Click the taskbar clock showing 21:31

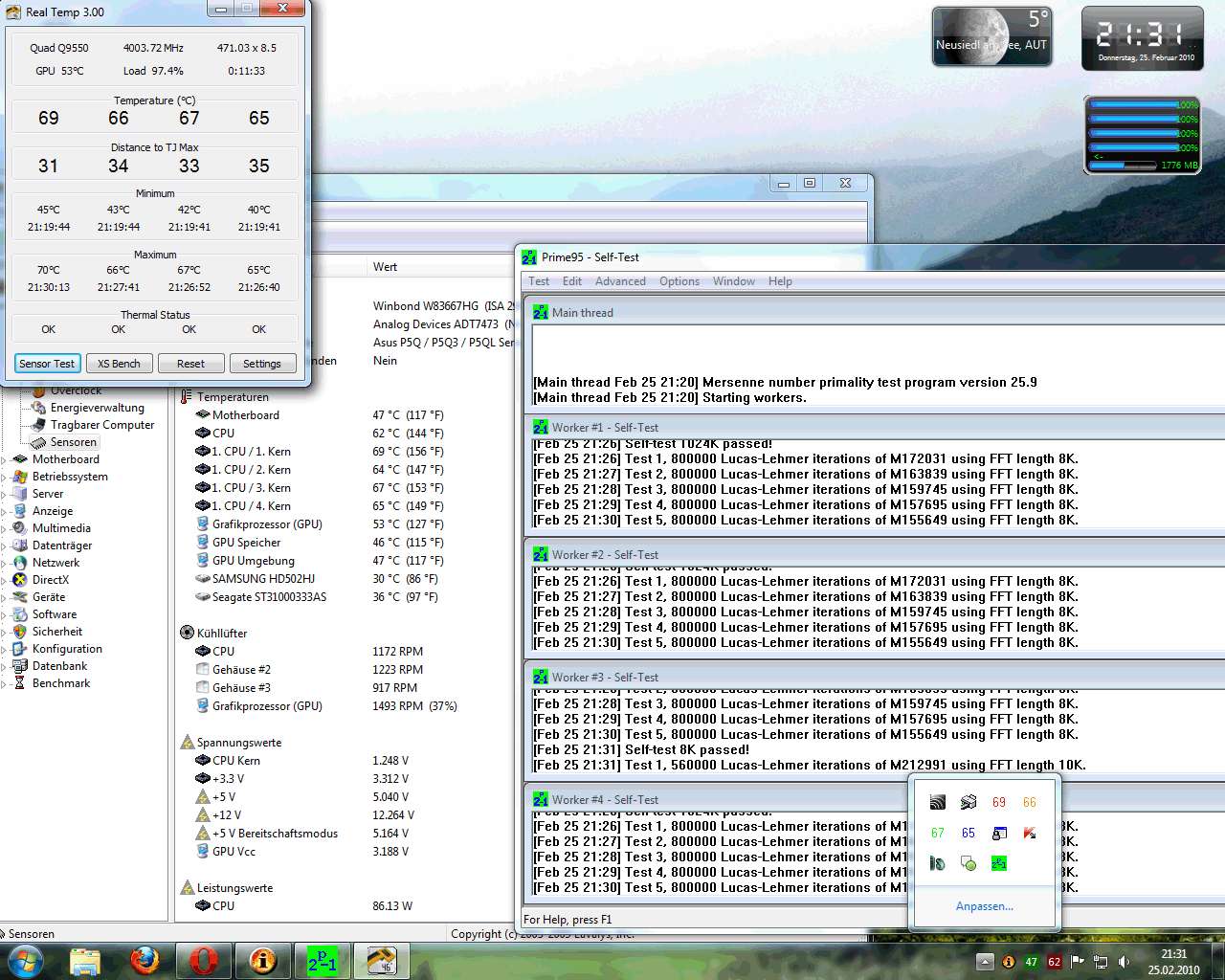click(1174, 962)
